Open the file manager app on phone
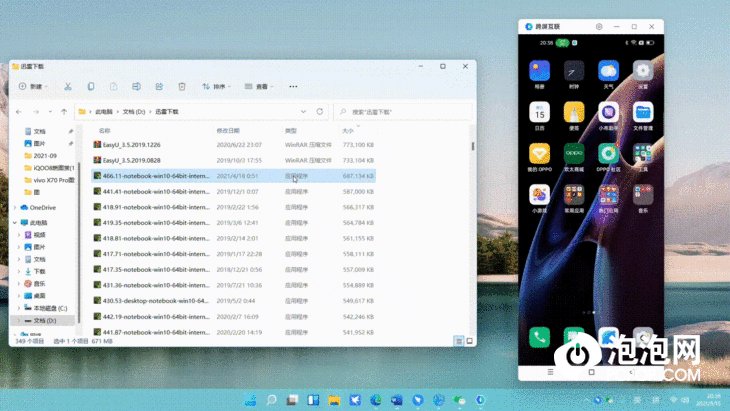 coord(643,113)
